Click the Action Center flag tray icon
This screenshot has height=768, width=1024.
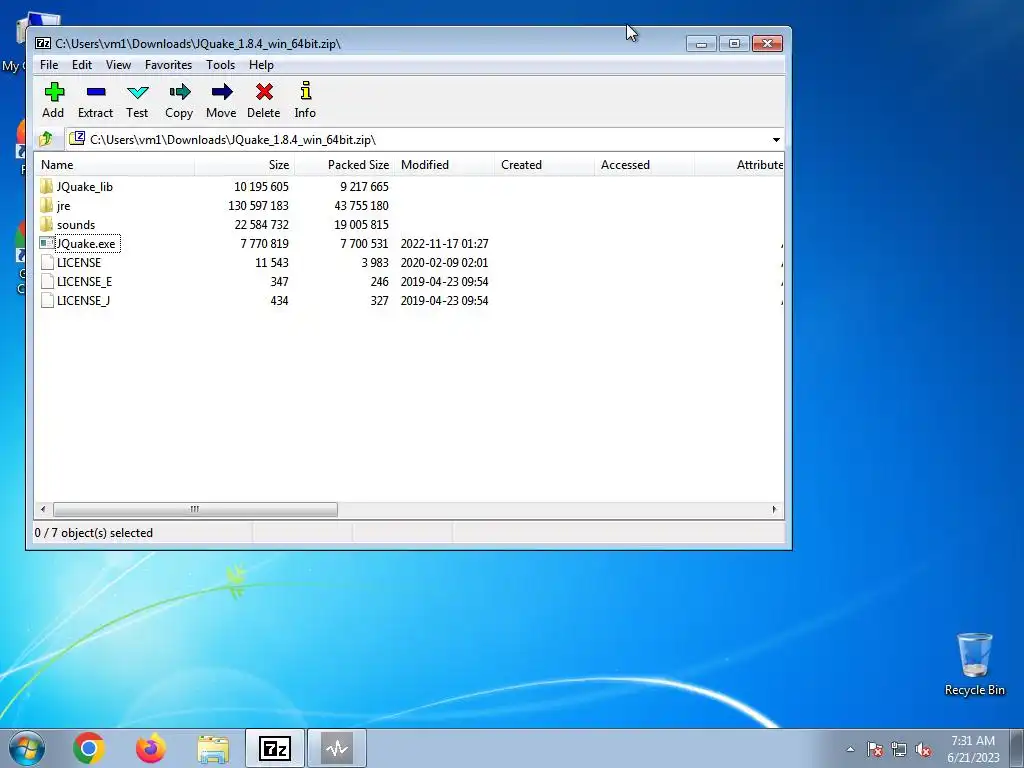(875, 749)
